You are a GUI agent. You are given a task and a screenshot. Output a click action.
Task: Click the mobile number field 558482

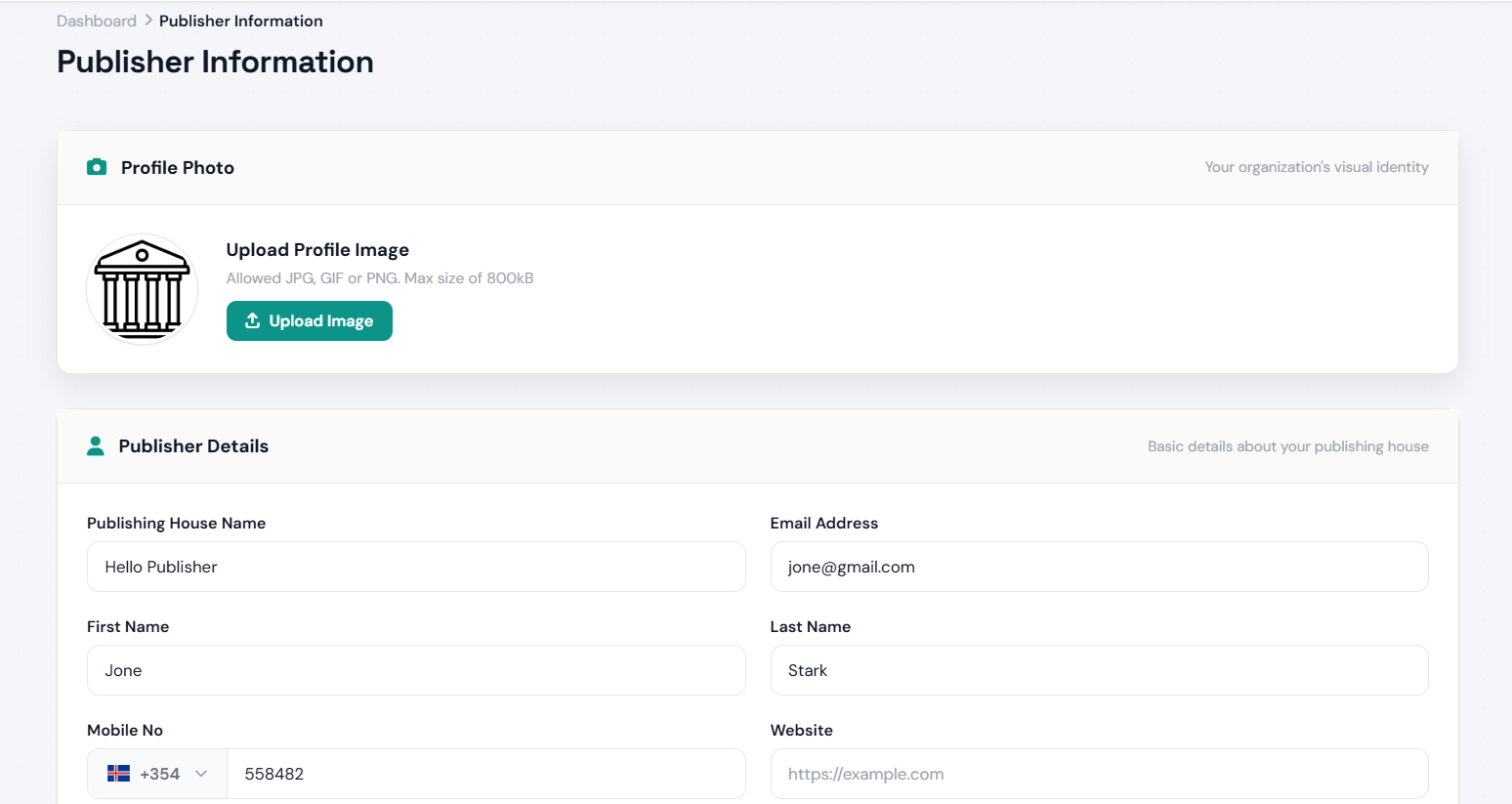coord(486,774)
